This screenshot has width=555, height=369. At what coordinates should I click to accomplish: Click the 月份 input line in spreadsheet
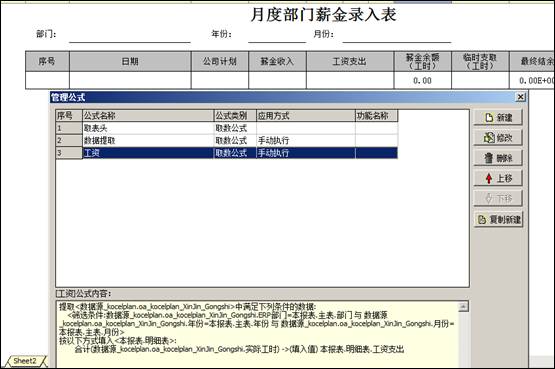coord(396,35)
